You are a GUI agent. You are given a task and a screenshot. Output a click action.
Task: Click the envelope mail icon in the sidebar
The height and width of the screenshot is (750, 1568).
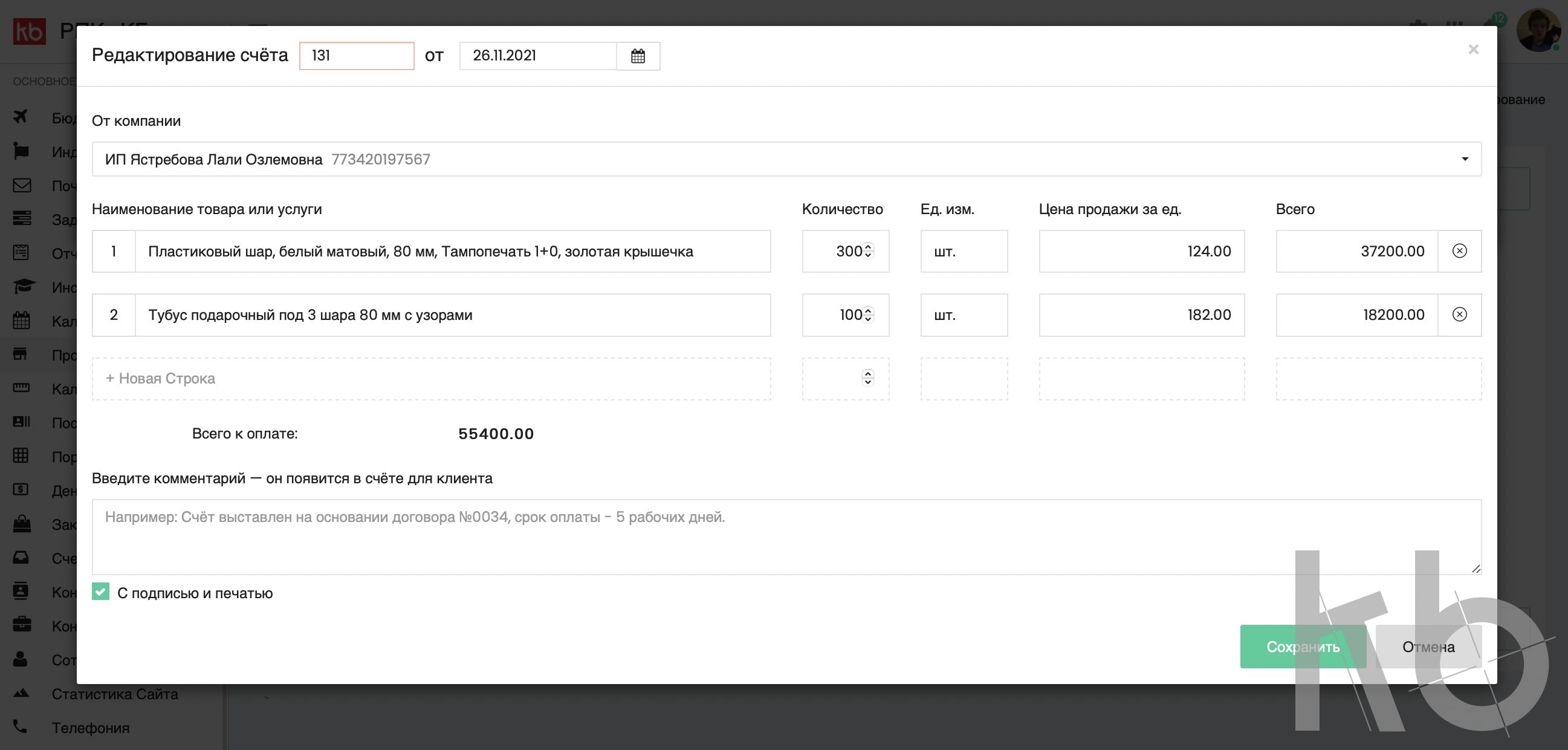tap(22, 185)
